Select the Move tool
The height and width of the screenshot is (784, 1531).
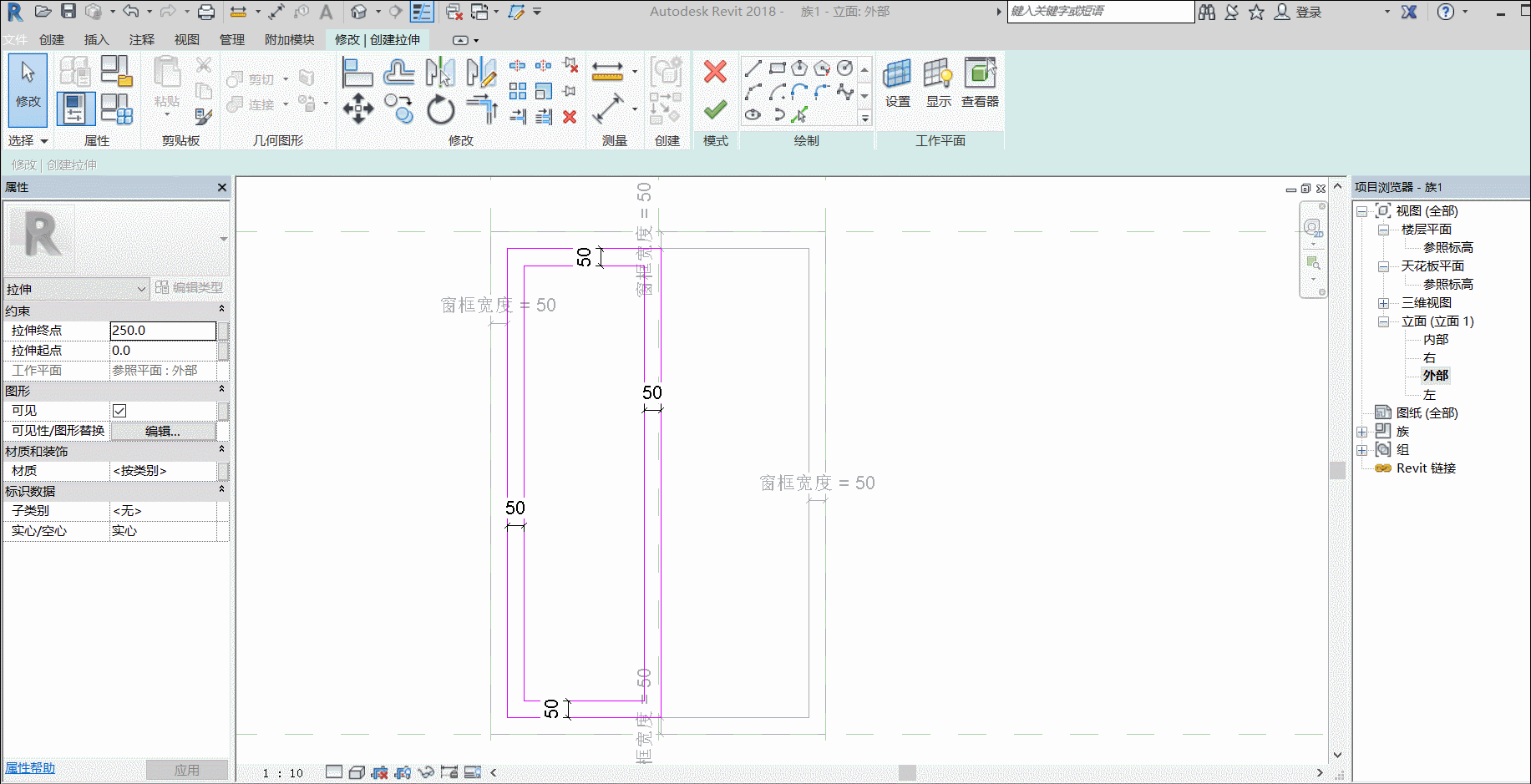coord(358,109)
